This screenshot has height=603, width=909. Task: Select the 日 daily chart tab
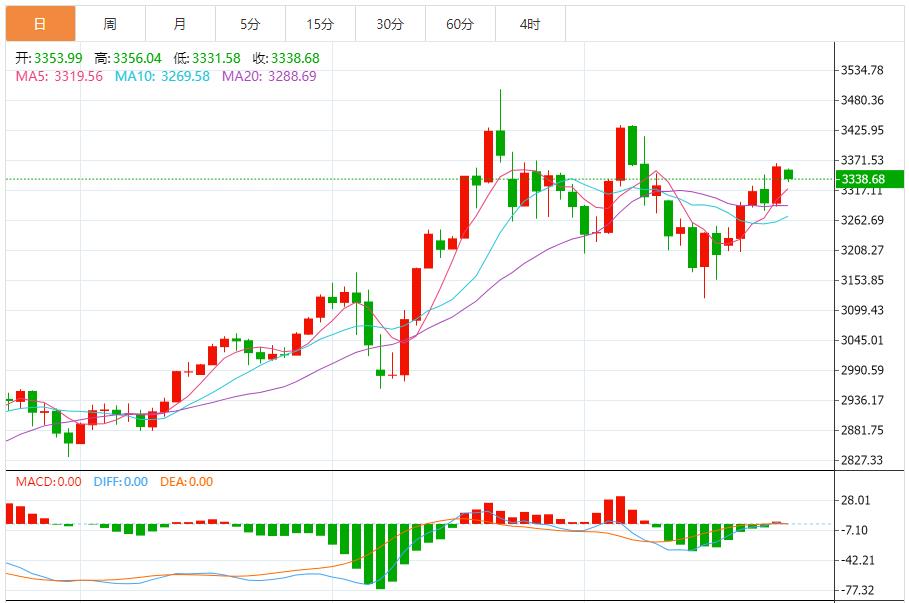[x=40, y=24]
